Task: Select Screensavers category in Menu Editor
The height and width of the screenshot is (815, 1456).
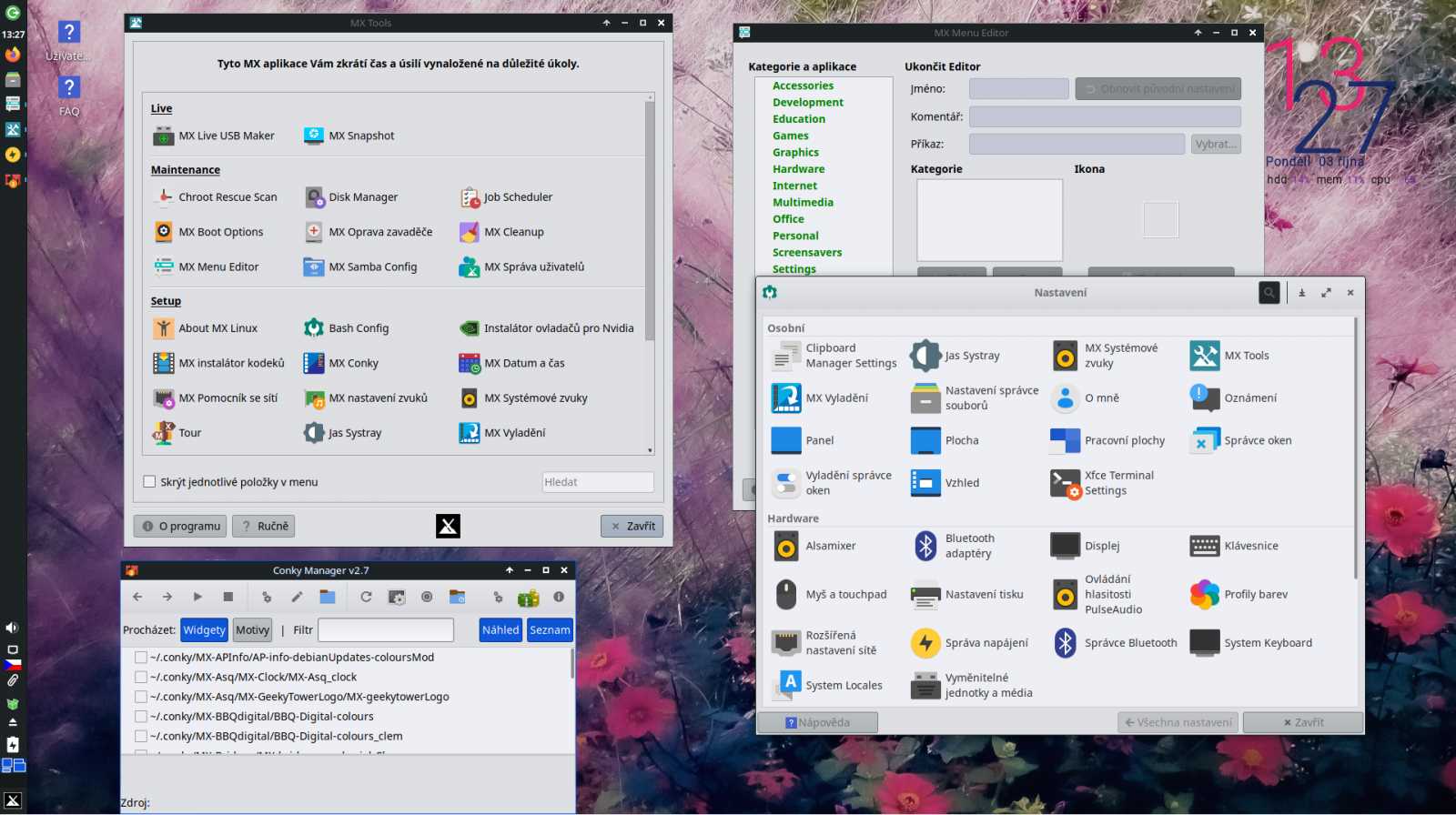Action: [807, 253]
